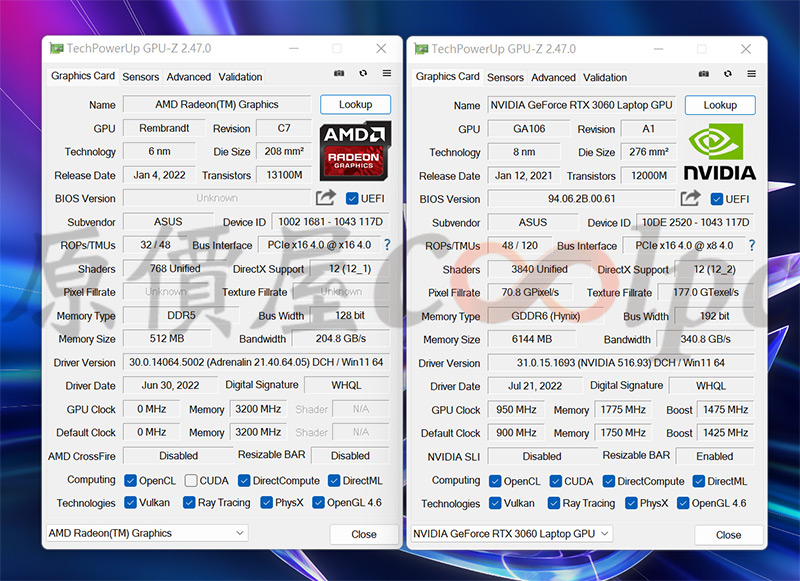Click the Name field showing AMD Radeon(TM) Graphics
This screenshot has height=581, width=800.
pyautogui.click(x=217, y=105)
